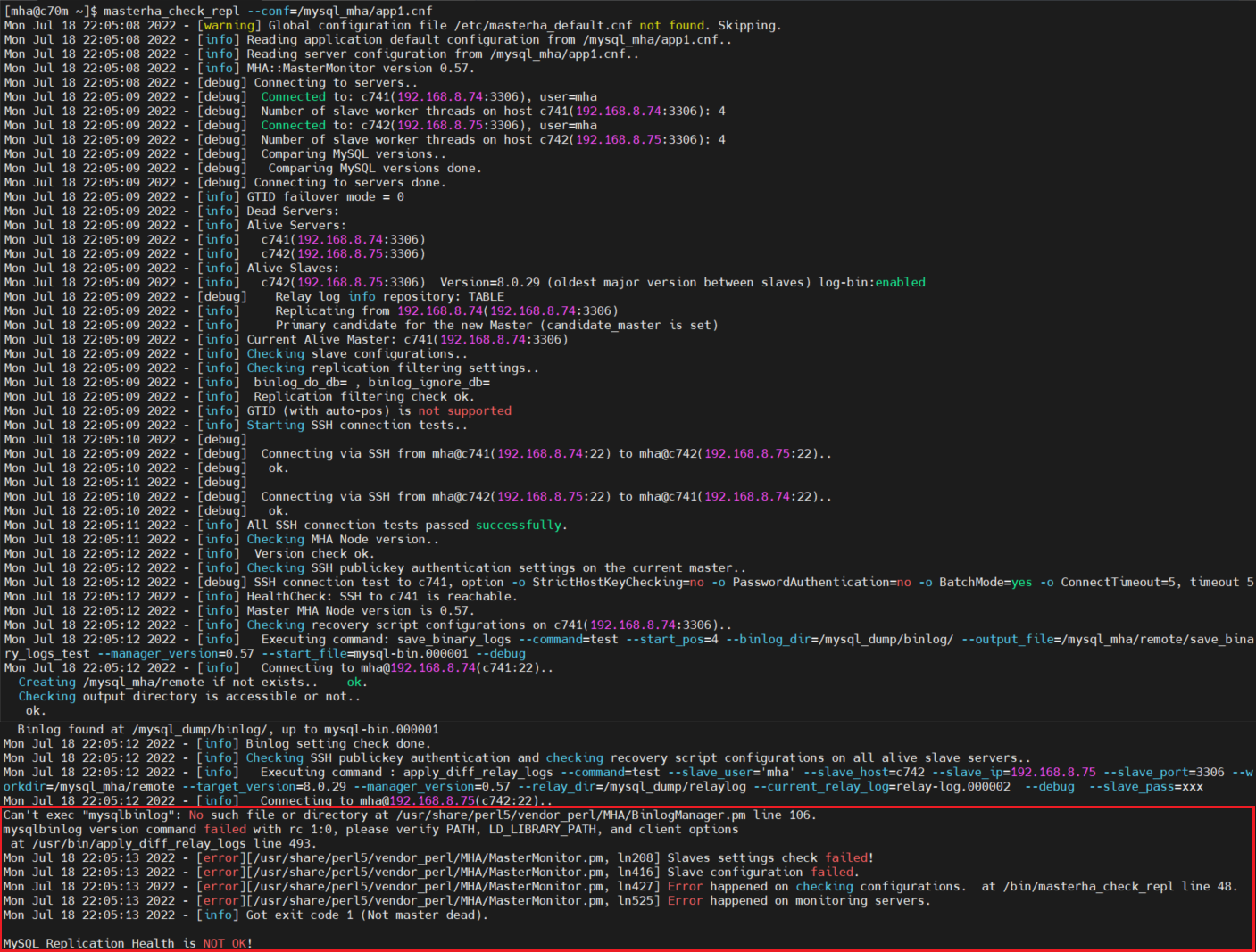Click 'MHA::MasterMonitor version 0.57.' text
The width and height of the screenshot is (1256, 952).
(361, 68)
